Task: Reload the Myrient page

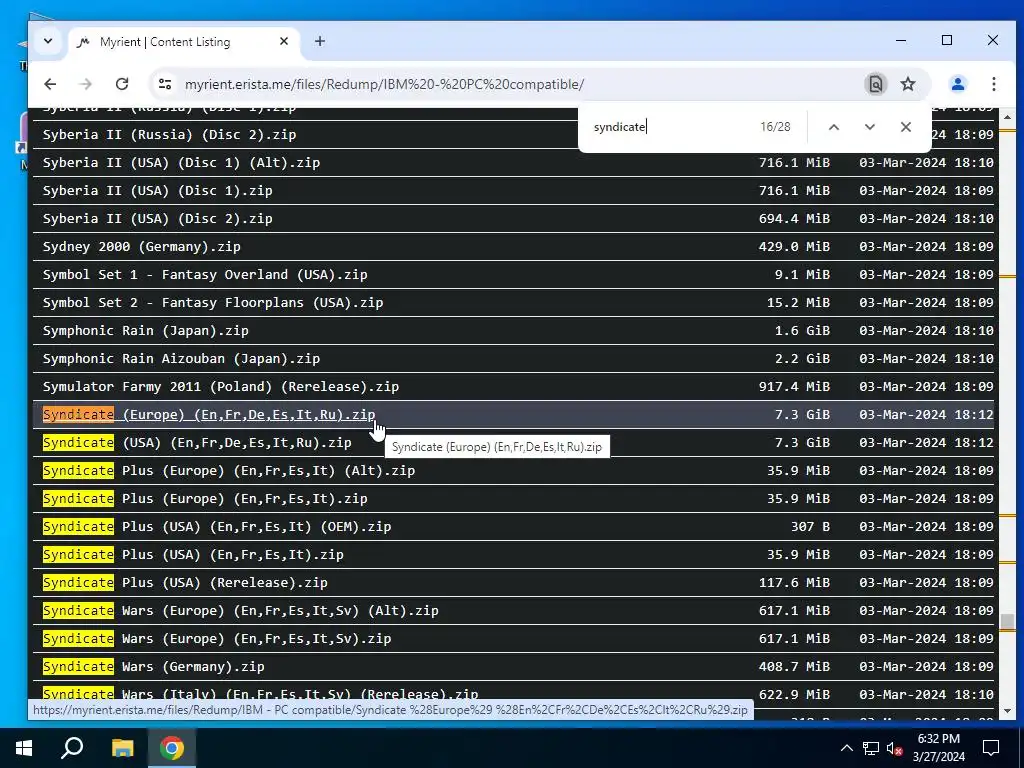Action: point(122,84)
